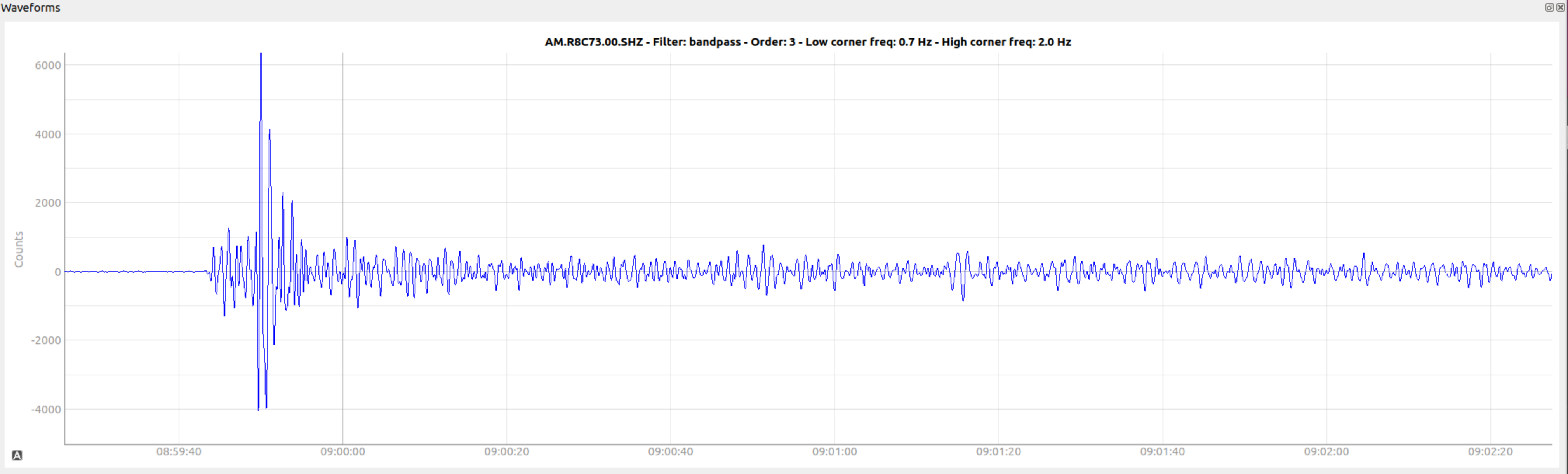
Task: Click the 09:01:20 time tick label
Action: (998, 451)
